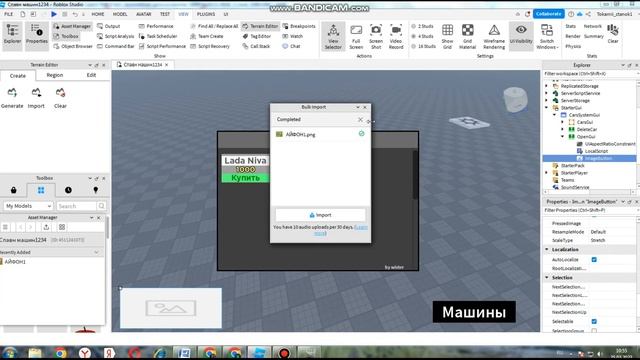Expand the StarterPlayer tree node

[x=547, y=173]
